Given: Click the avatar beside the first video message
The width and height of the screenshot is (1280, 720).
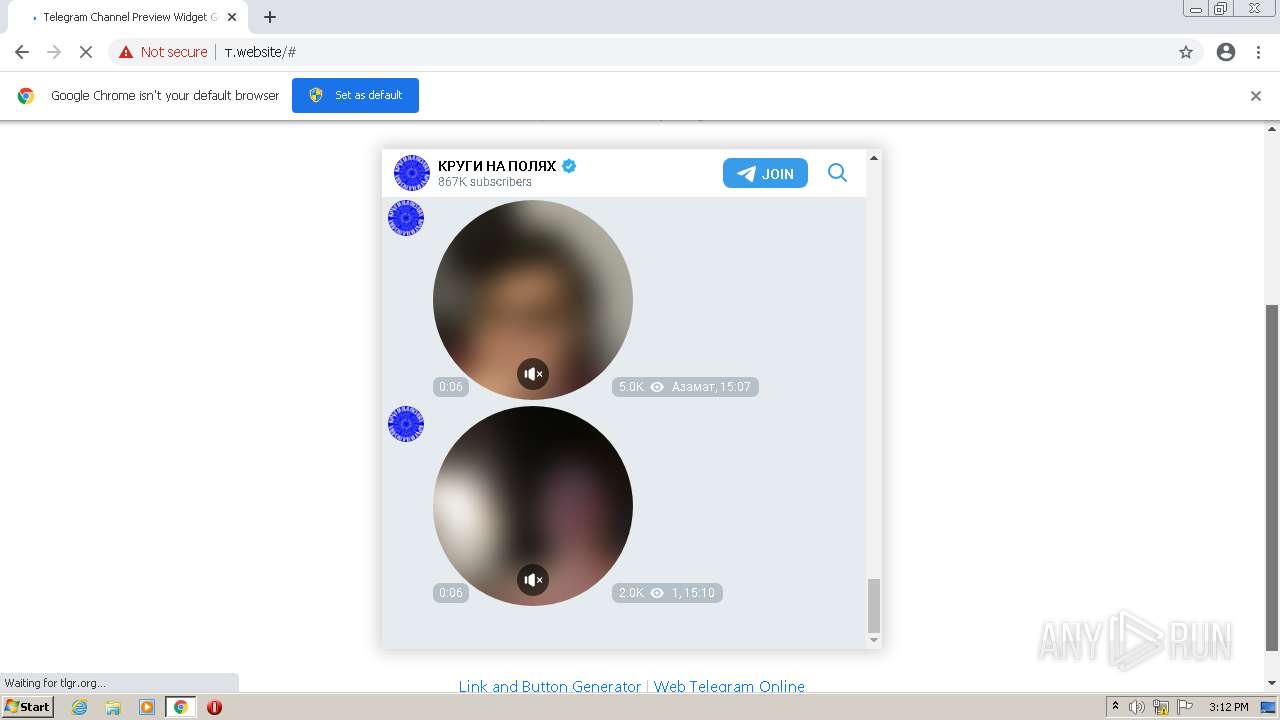Looking at the screenshot, I should tap(406, 218).
